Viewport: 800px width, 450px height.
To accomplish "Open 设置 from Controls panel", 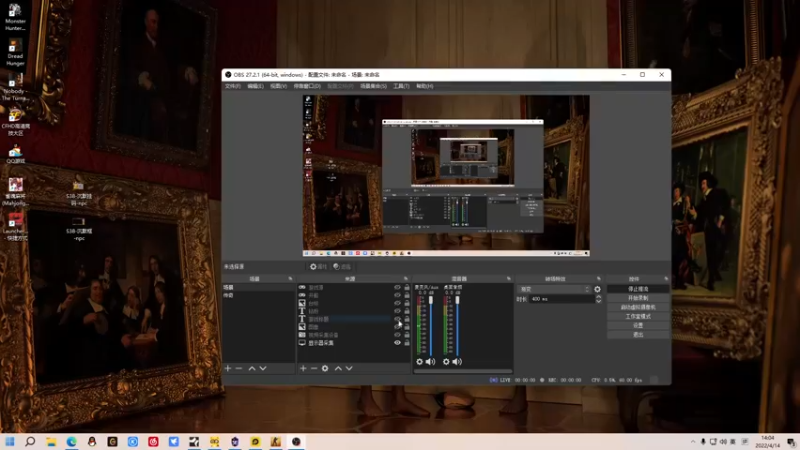I will coord(638,326).
